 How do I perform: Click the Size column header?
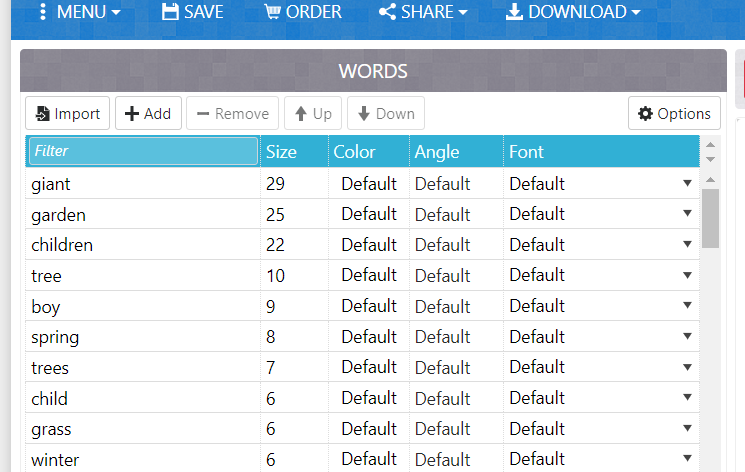click(x=294, y=152)
